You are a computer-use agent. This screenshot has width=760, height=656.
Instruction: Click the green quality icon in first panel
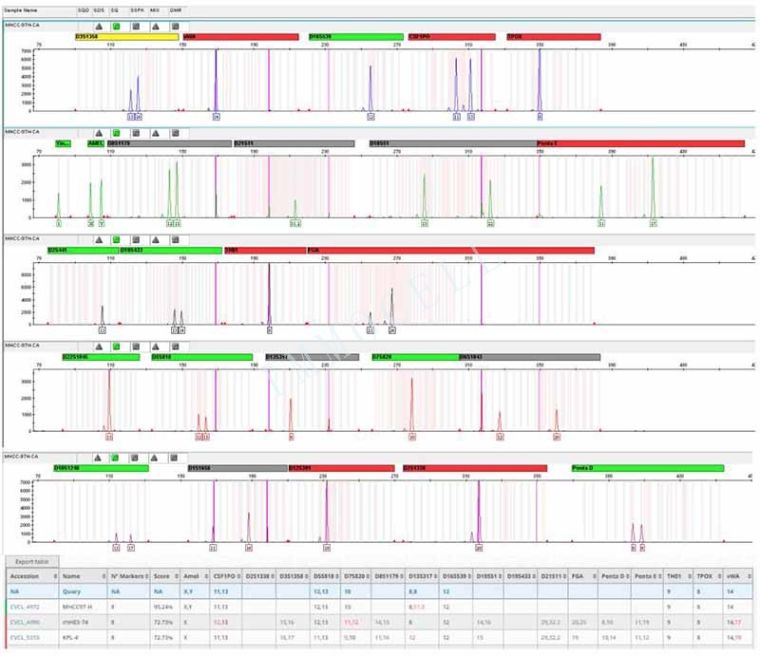tap(116, 25)
